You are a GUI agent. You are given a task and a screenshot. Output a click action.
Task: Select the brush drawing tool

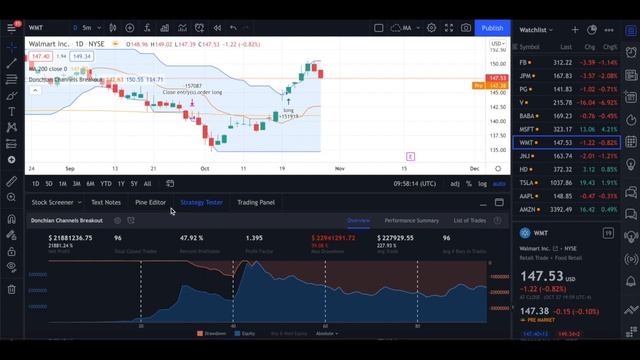click(11, 96)
